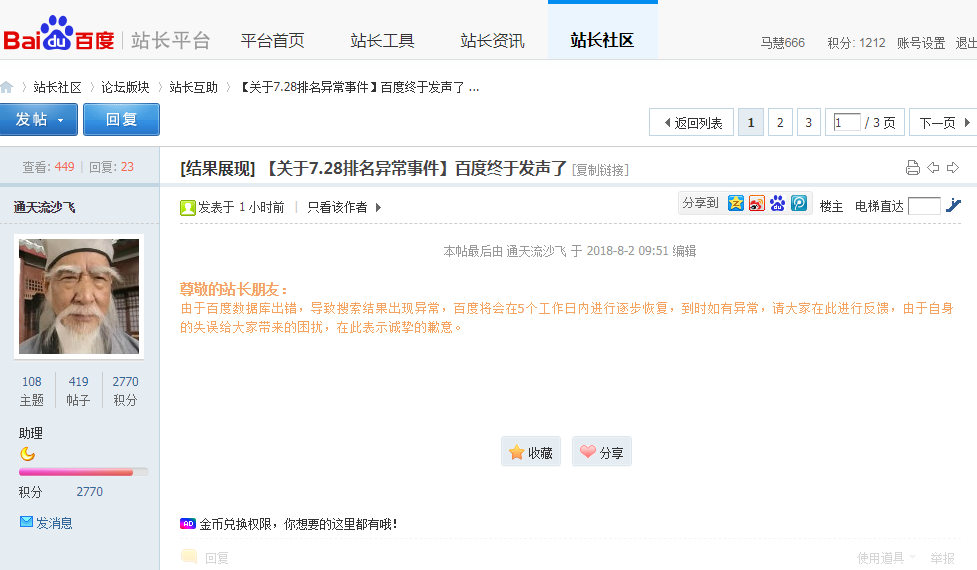Click the author's avatar photo

click(79, 297)
